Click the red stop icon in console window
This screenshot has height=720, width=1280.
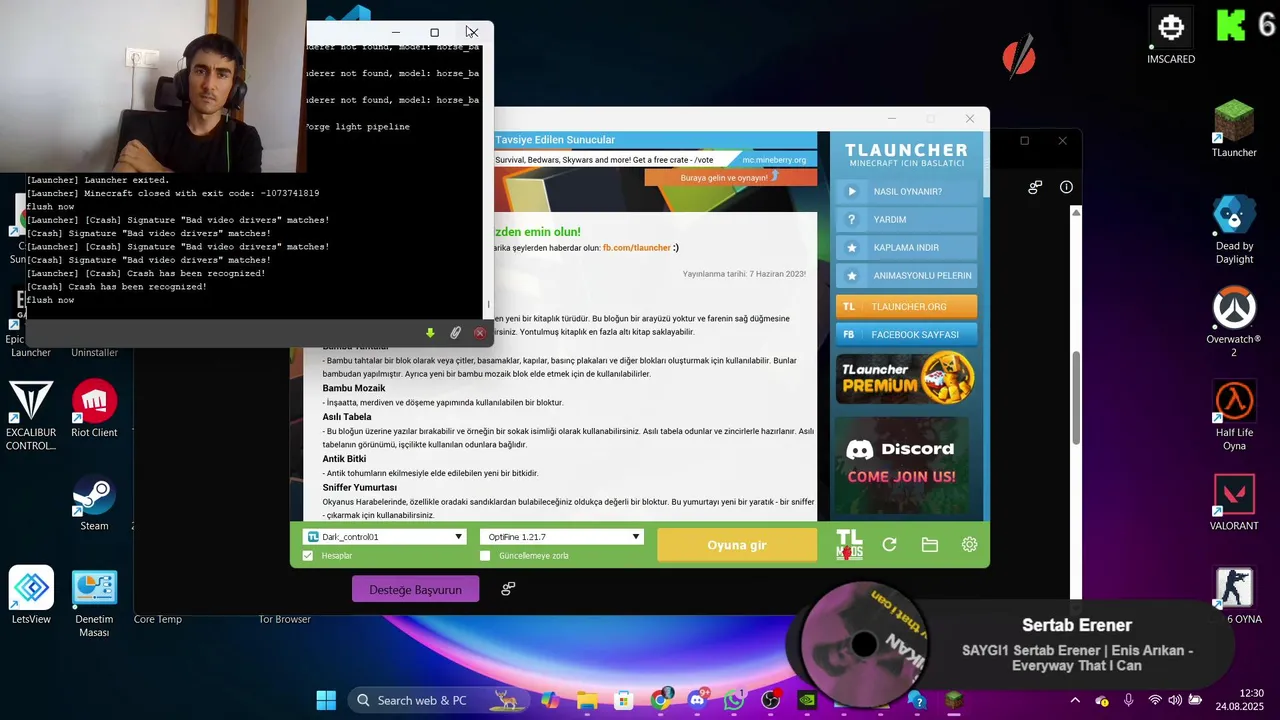tap(480, 333)
